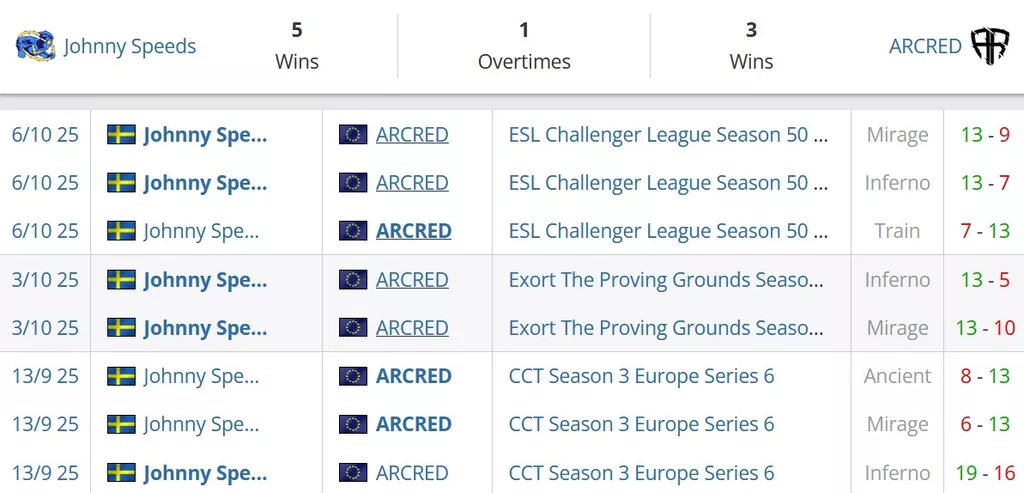Click the ARCRED logo in header
Screen dimensions: 1024x493
pyautogui.click(x=990, y=46)
